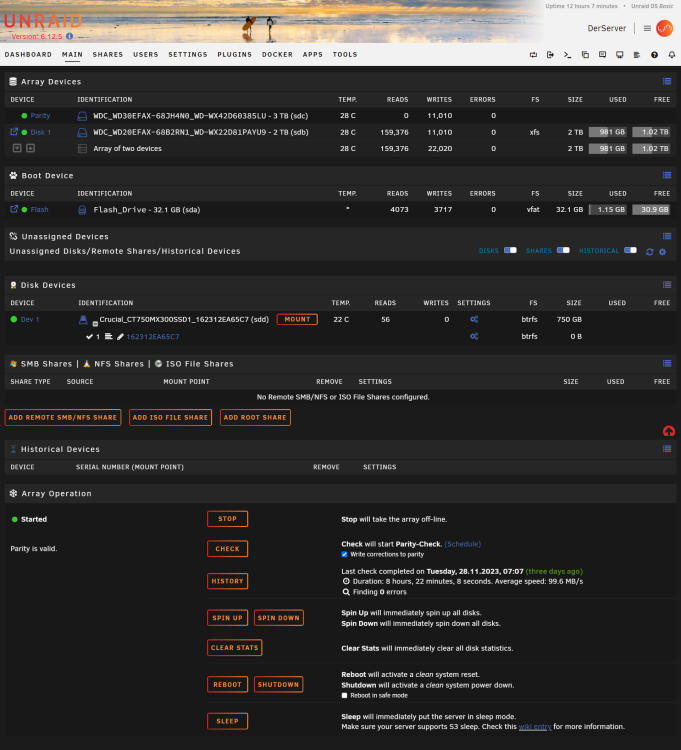Click the MOUNT button for Crucial SSD

click(297, 319)
